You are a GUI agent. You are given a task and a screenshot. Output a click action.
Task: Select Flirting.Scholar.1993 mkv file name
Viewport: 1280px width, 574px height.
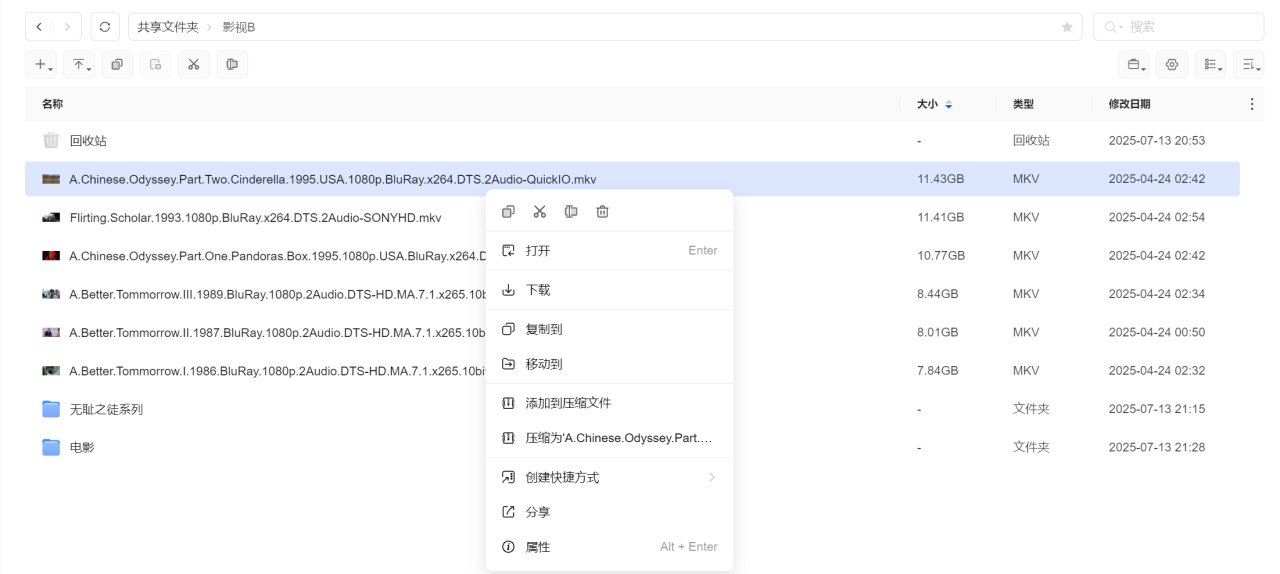(x=255, y=218)
